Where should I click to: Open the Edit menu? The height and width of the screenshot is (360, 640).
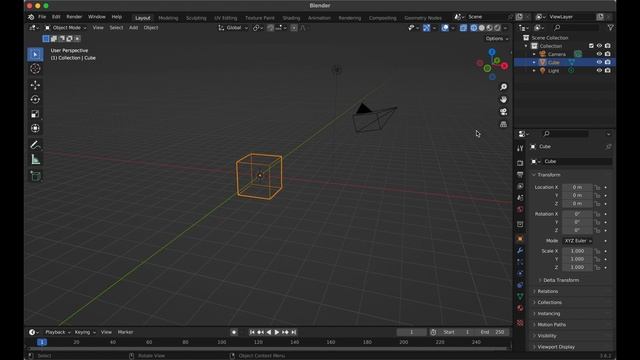(56, 17)
